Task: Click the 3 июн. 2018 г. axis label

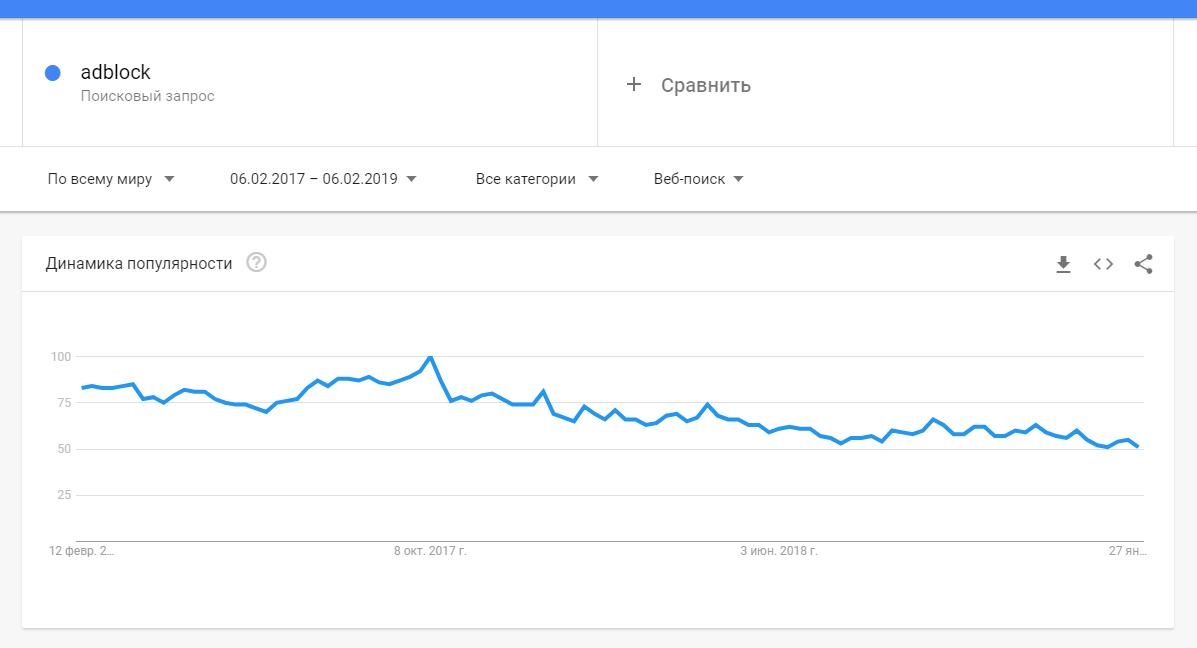Action: 779,551
